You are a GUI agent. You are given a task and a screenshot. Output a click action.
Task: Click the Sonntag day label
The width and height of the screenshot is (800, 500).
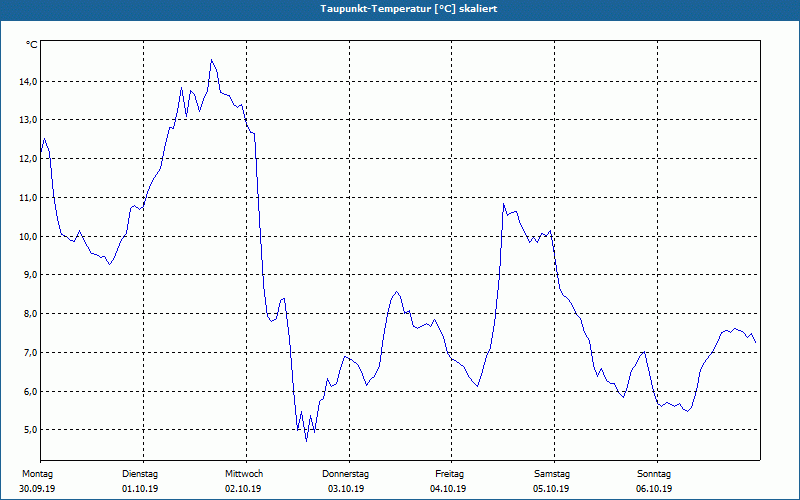tap(654, 474)
